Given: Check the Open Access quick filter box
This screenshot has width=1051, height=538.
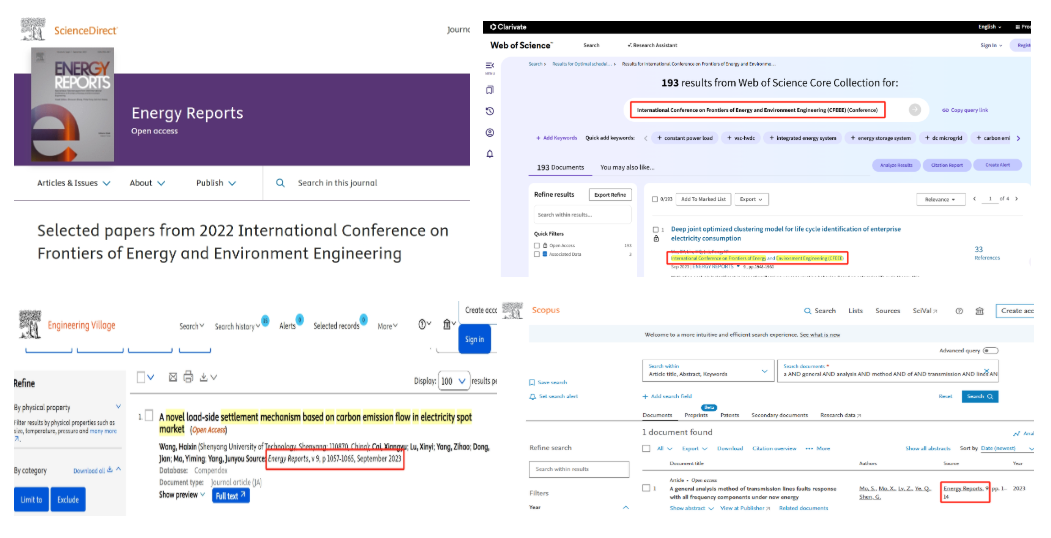Looking at the screenshot, I should [538, 245].
